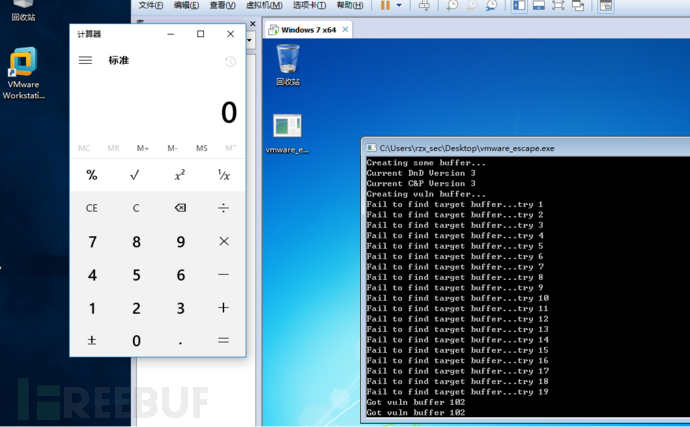Click digit 5 on calculator
690x427 pixels.
point(136,275)
